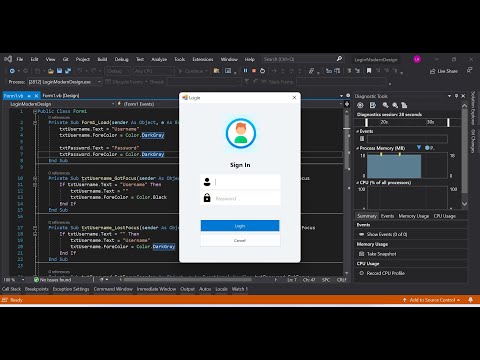This screenshot has height=360, width=480.
Task: Close the Form1.vb editor tab
Action: [36, 96]
